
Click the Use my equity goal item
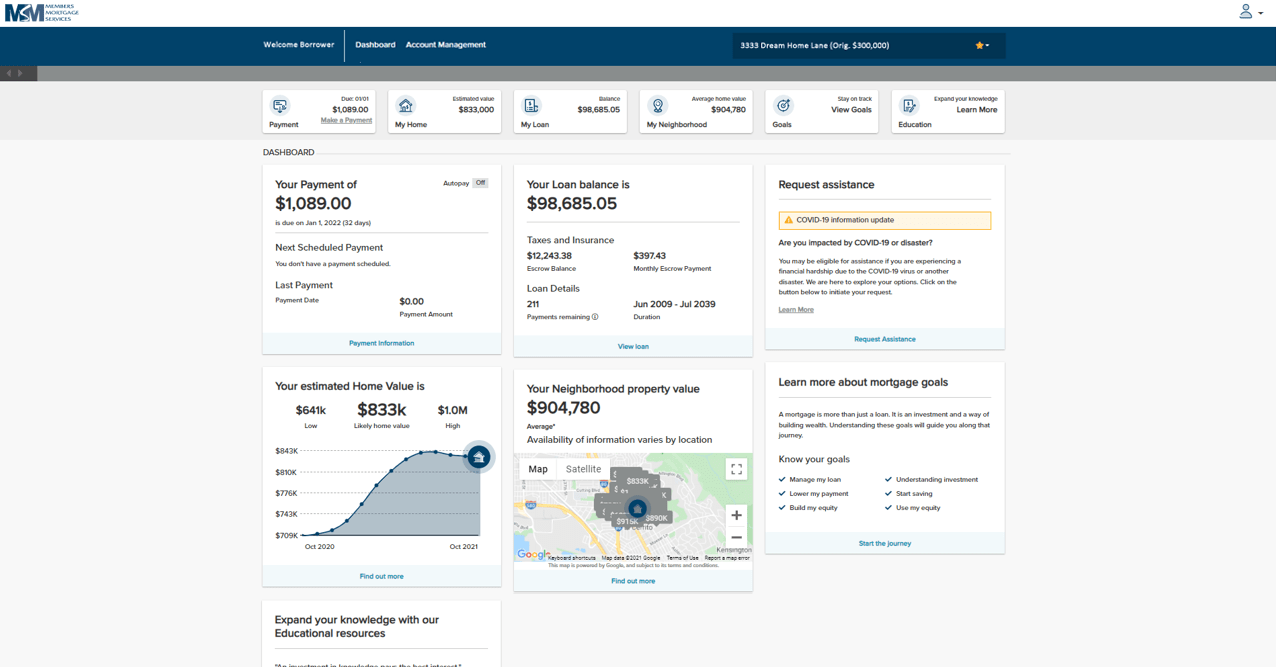(913, 508)
